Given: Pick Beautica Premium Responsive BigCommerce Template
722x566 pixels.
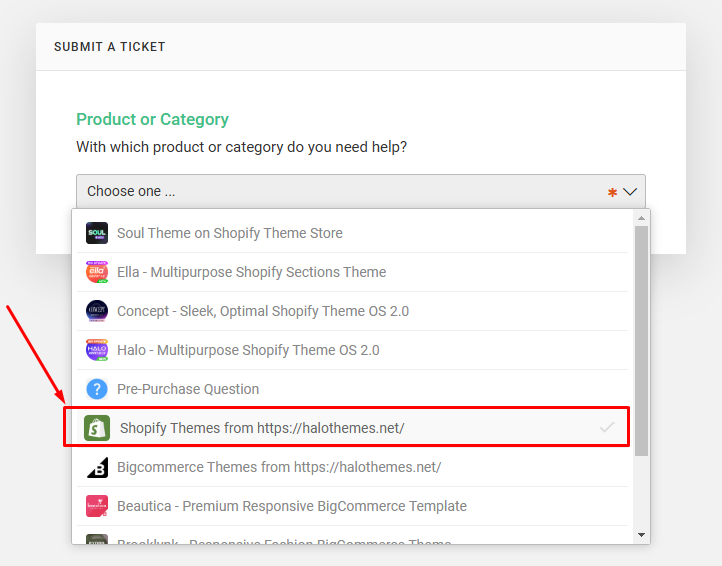Looking at the screenshot, I should click(x=352, y=506).
